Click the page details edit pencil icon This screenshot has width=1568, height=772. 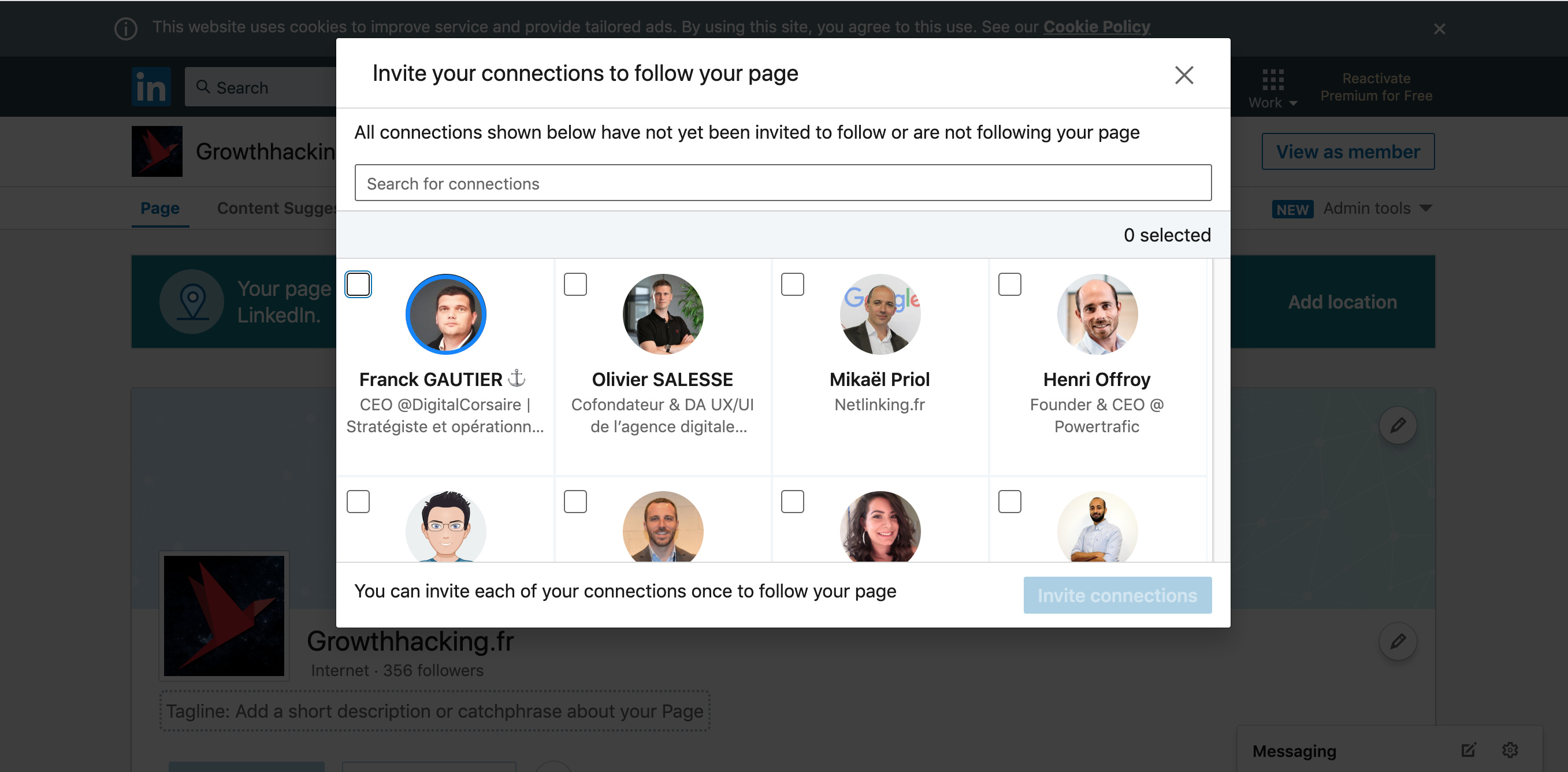[x=1398, y=641]
